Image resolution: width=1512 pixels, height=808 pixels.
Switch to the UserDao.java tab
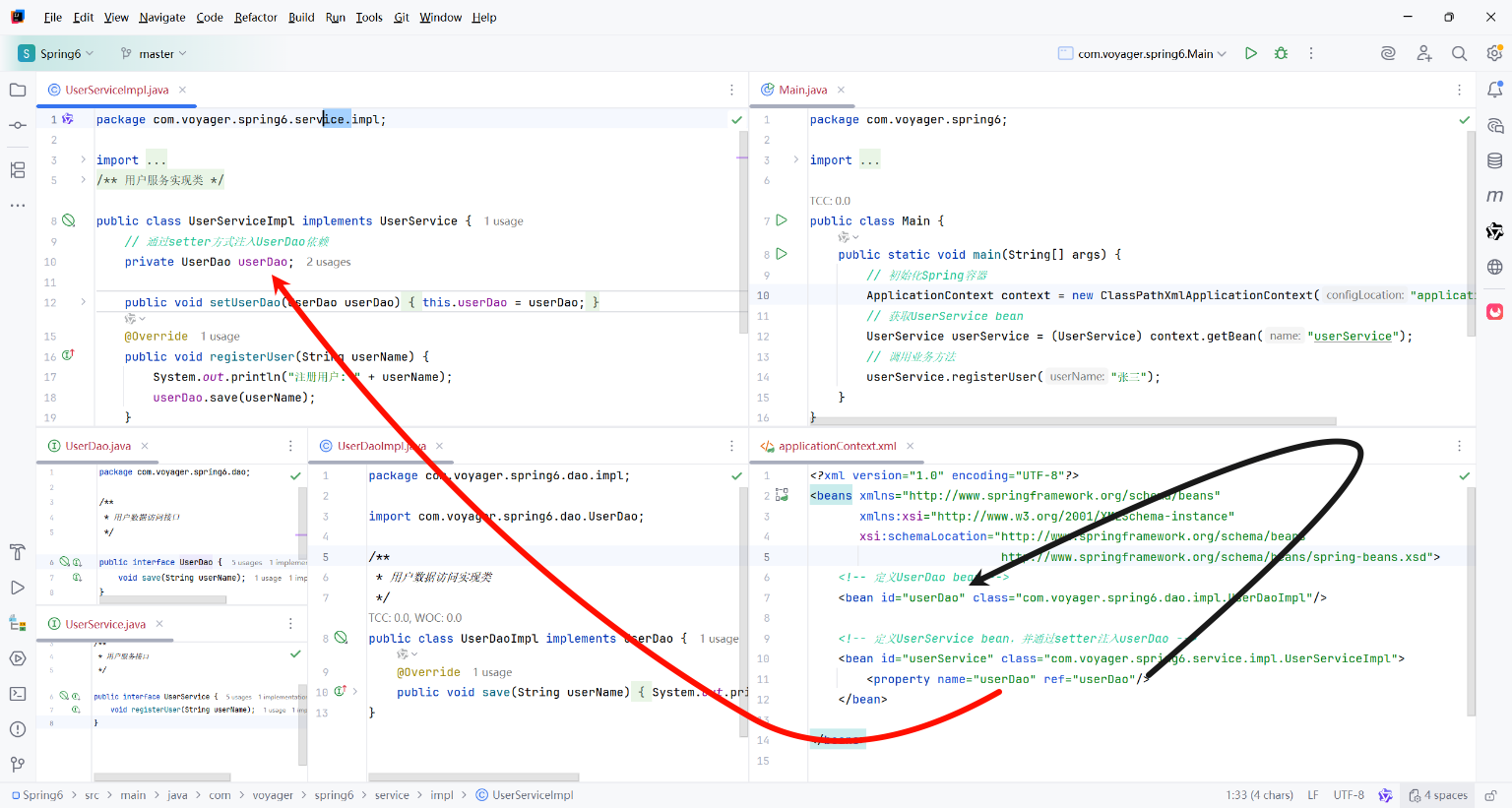97,446
